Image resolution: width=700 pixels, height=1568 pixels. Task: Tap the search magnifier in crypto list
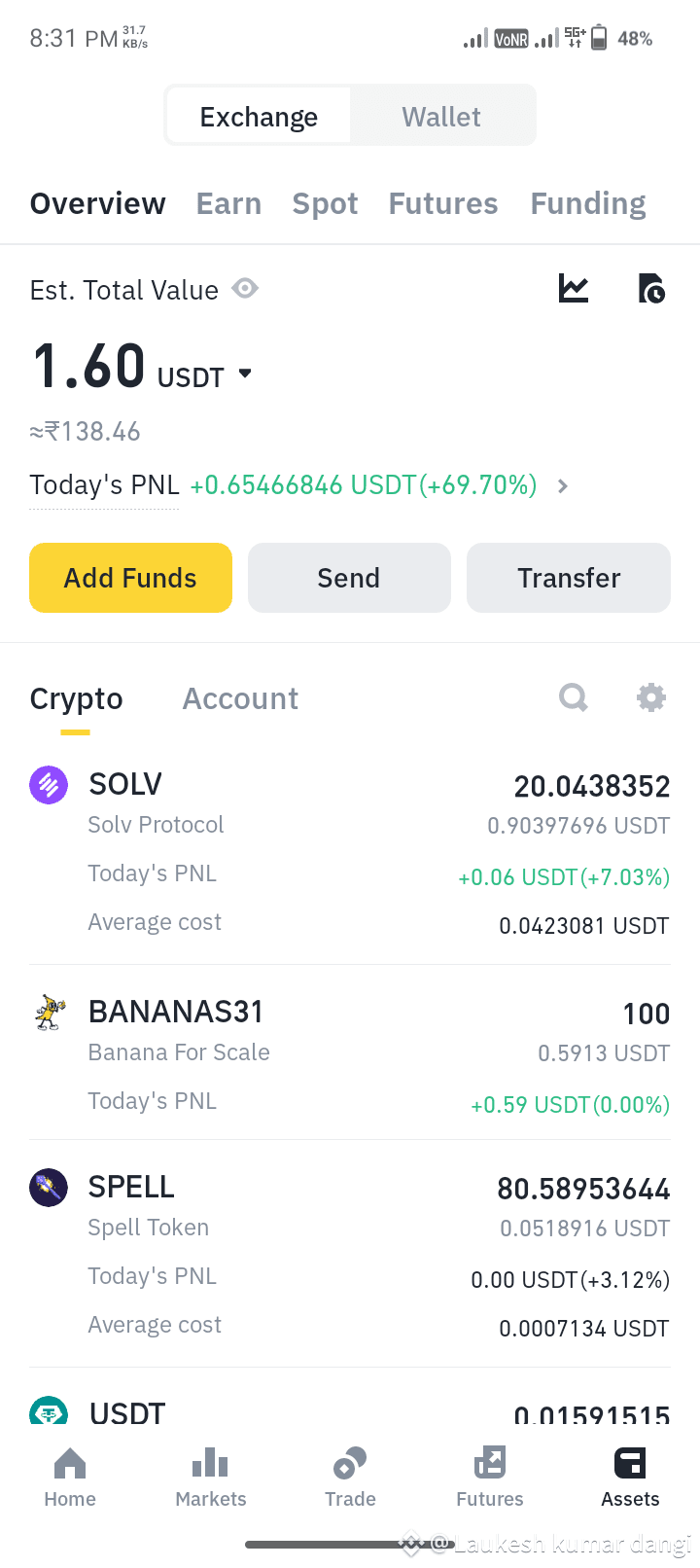click(x=574, y=697)
